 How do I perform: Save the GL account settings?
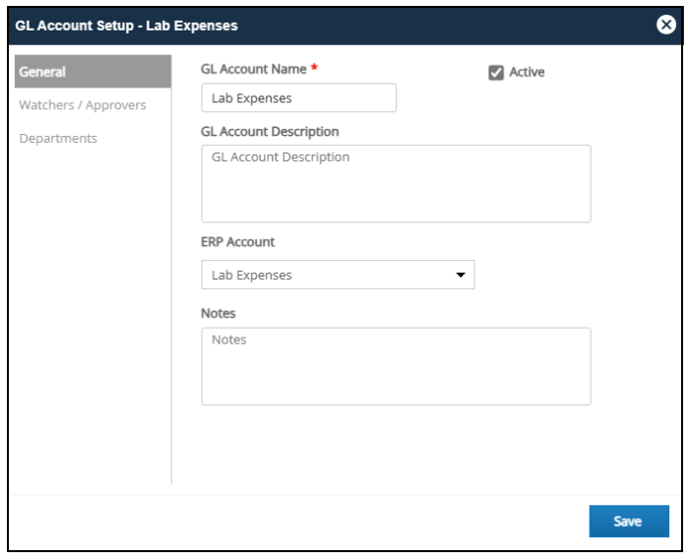pos(629,521)
